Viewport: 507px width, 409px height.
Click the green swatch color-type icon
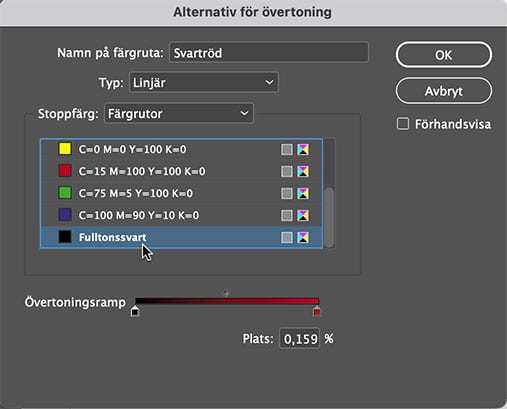pos(287,193)
